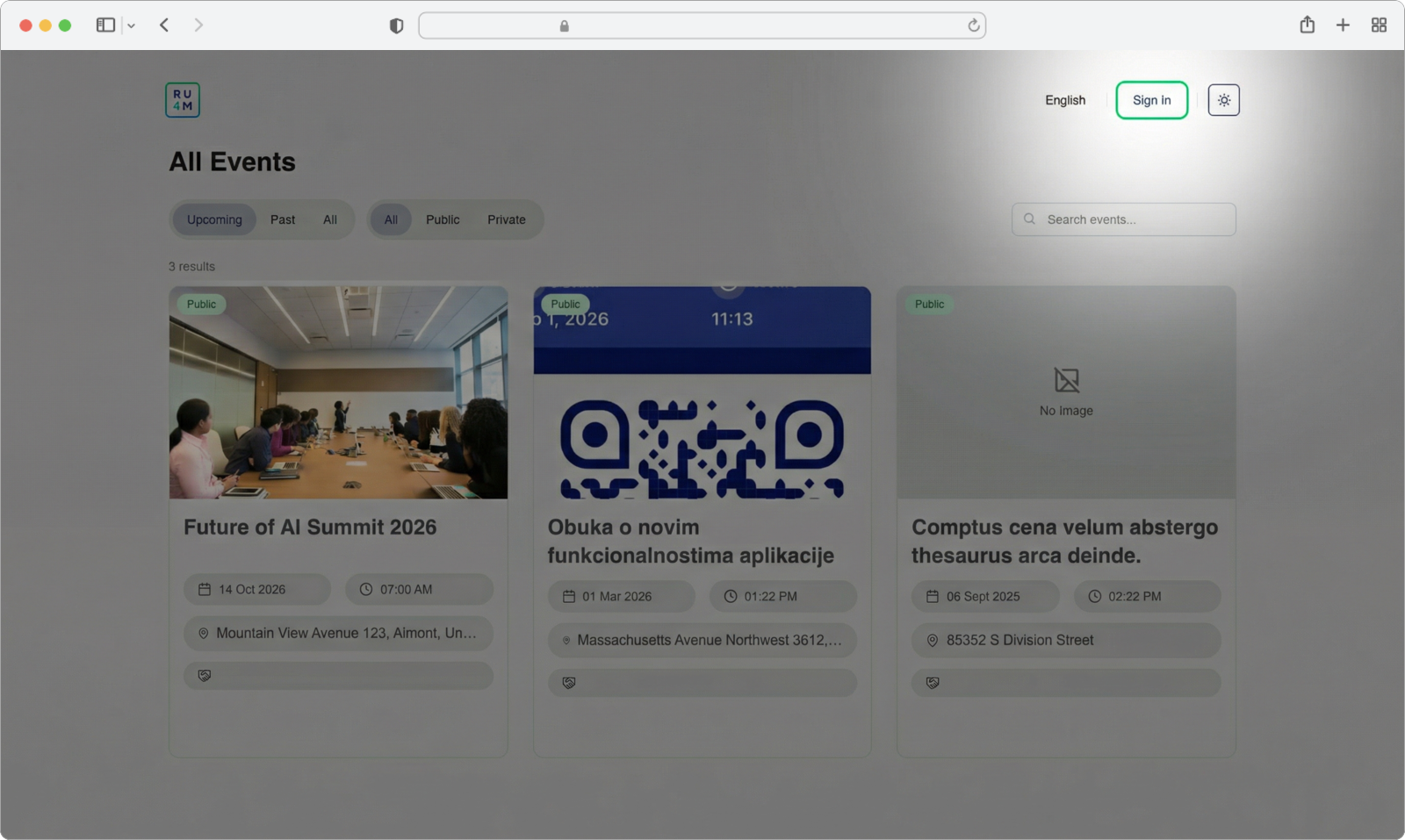Click the clock icon beside 01:22 PM

(x=731, y=596)
